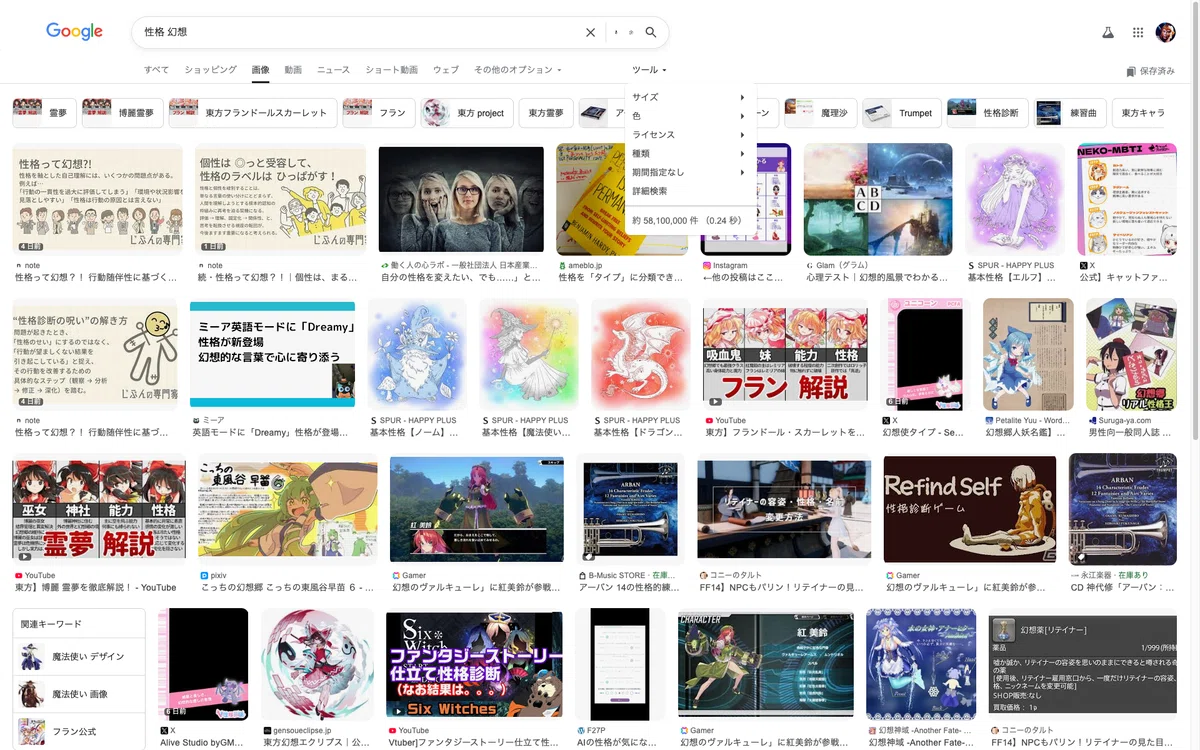Expand the 種類 submenu
The width and height of the screenshot is (1200, 750).
(x=690, y=154)
